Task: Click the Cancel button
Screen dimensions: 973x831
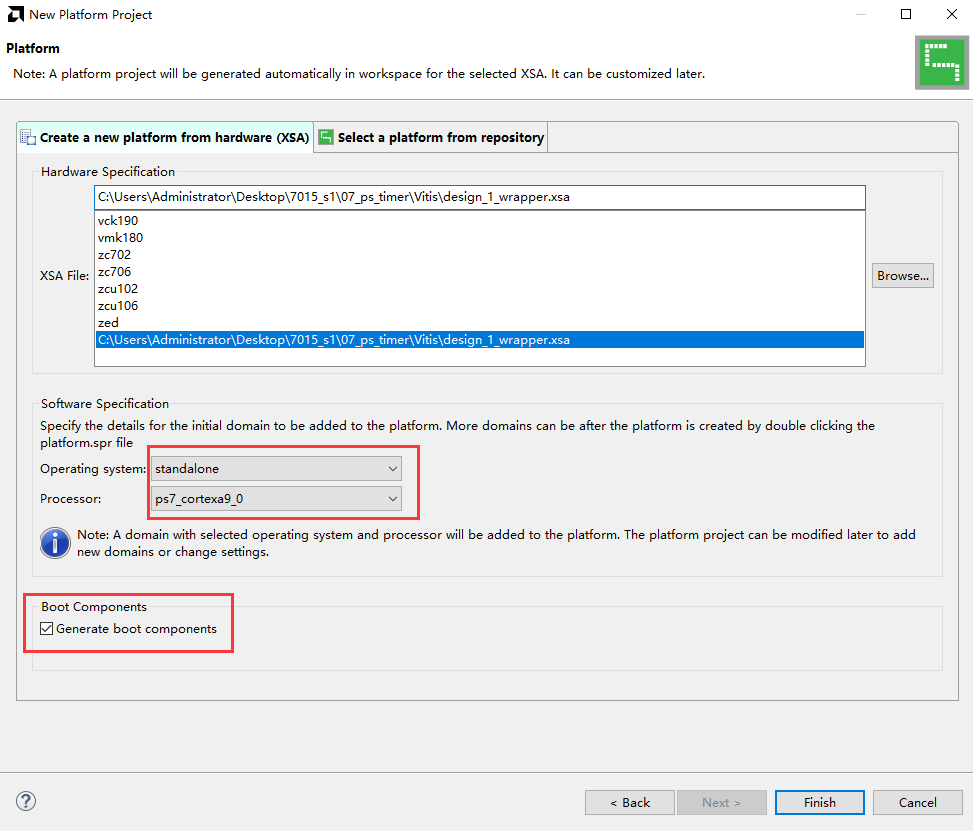Action: [917, 802]
